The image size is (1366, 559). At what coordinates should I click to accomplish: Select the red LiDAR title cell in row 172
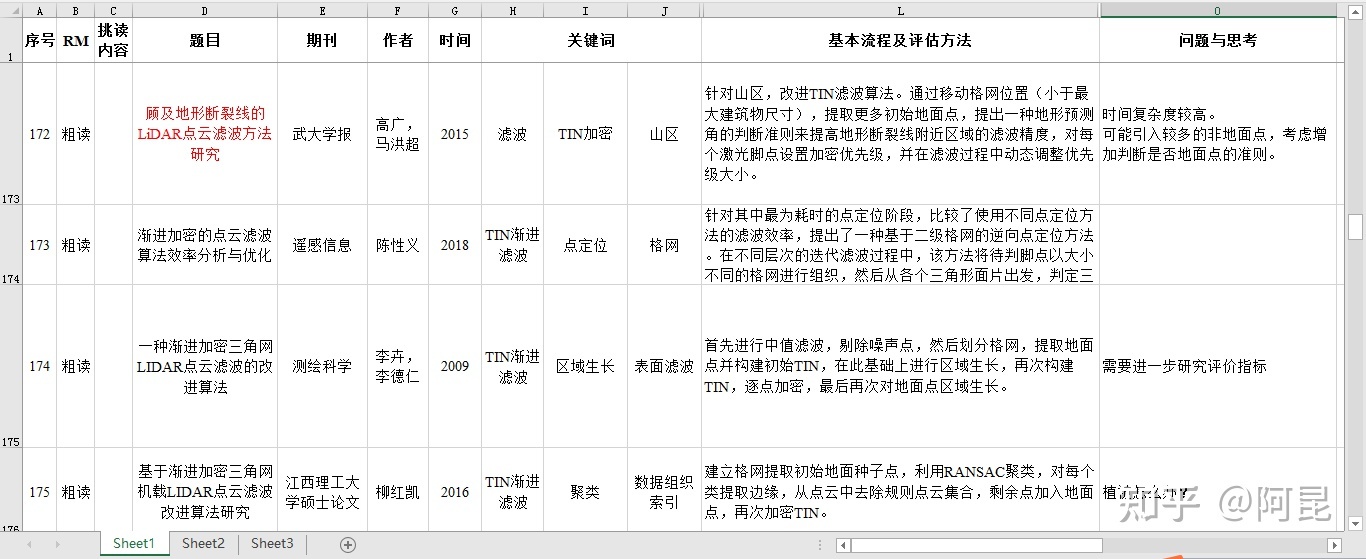[205, 134]
